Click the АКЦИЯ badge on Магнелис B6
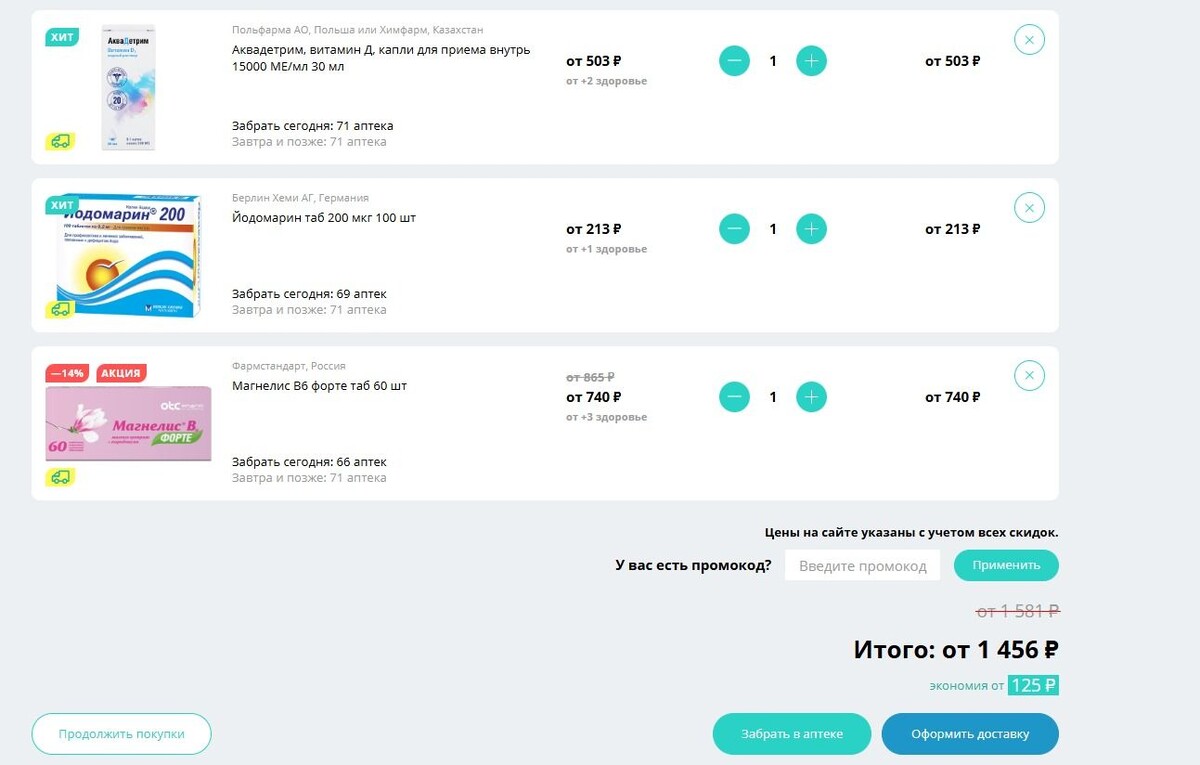Image resolution: width=1200 pixels, height=765 pixels. (121, 372)
